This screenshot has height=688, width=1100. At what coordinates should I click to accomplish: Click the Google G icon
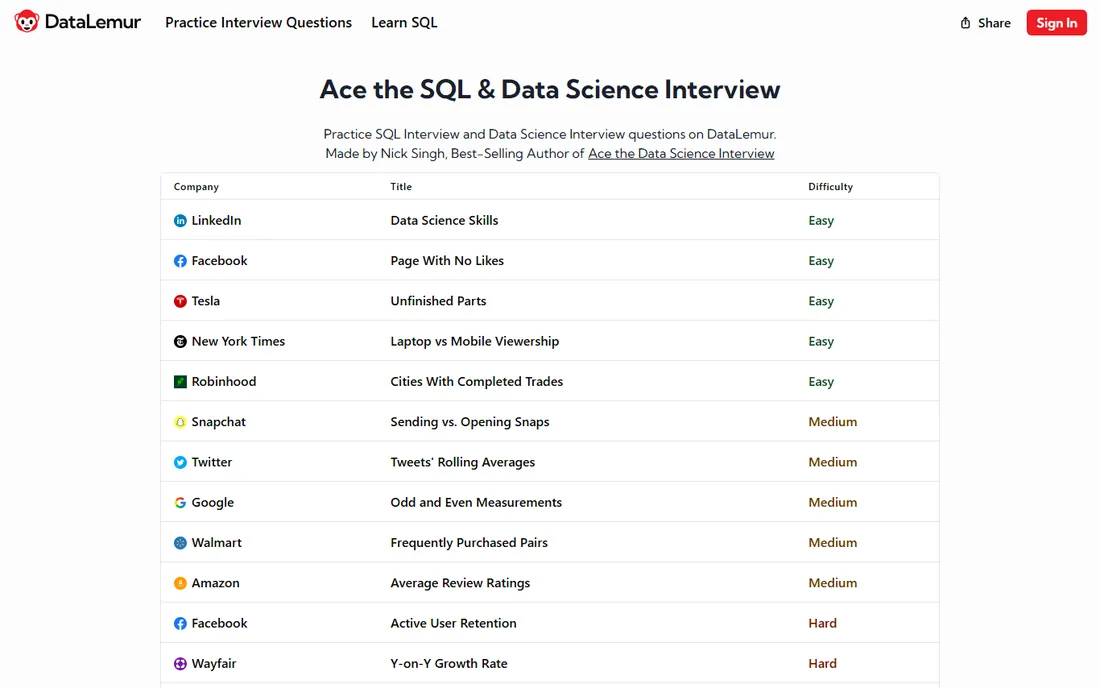click(180, 503)
